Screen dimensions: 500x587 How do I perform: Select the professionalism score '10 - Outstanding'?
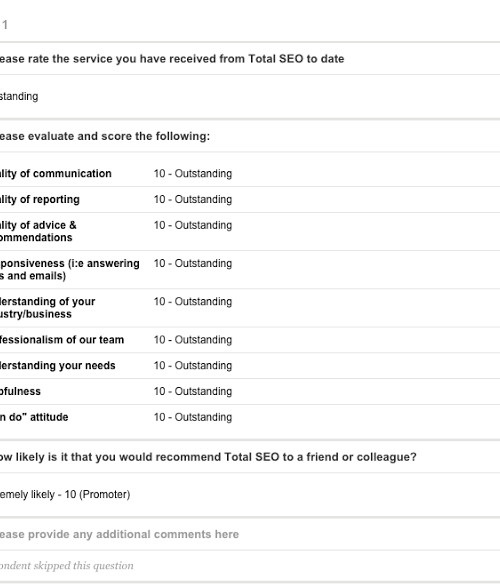(x=193, y=340)
